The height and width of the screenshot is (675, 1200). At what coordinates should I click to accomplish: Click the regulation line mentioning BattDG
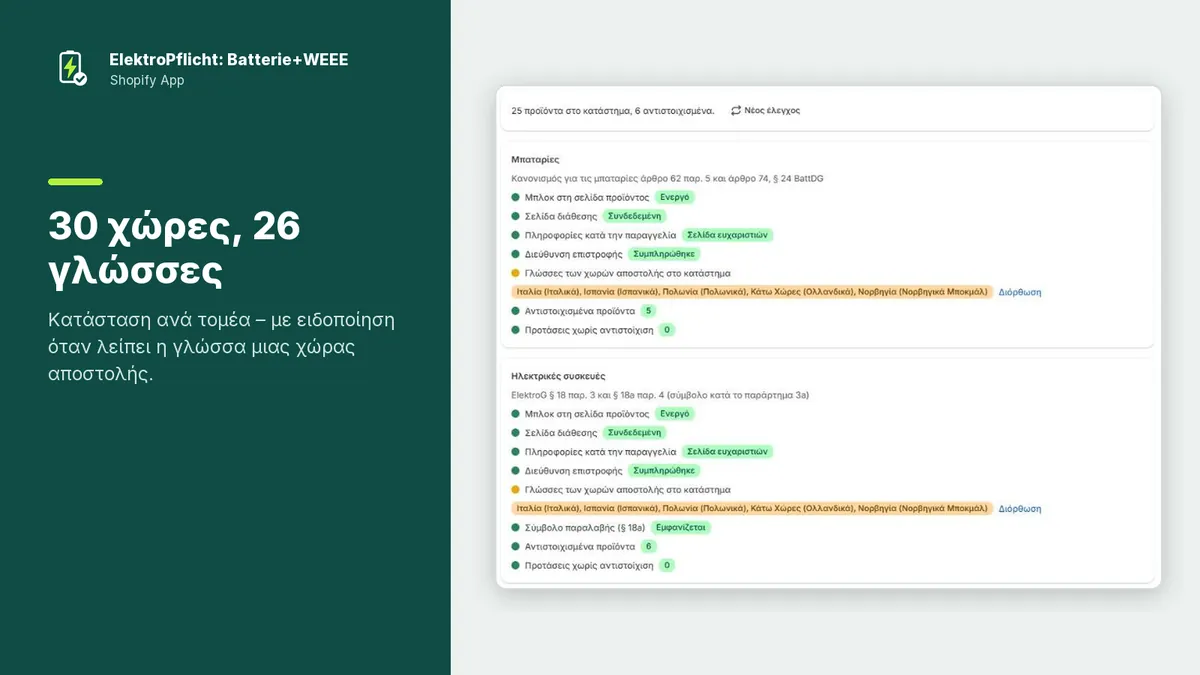click(667, 178)
